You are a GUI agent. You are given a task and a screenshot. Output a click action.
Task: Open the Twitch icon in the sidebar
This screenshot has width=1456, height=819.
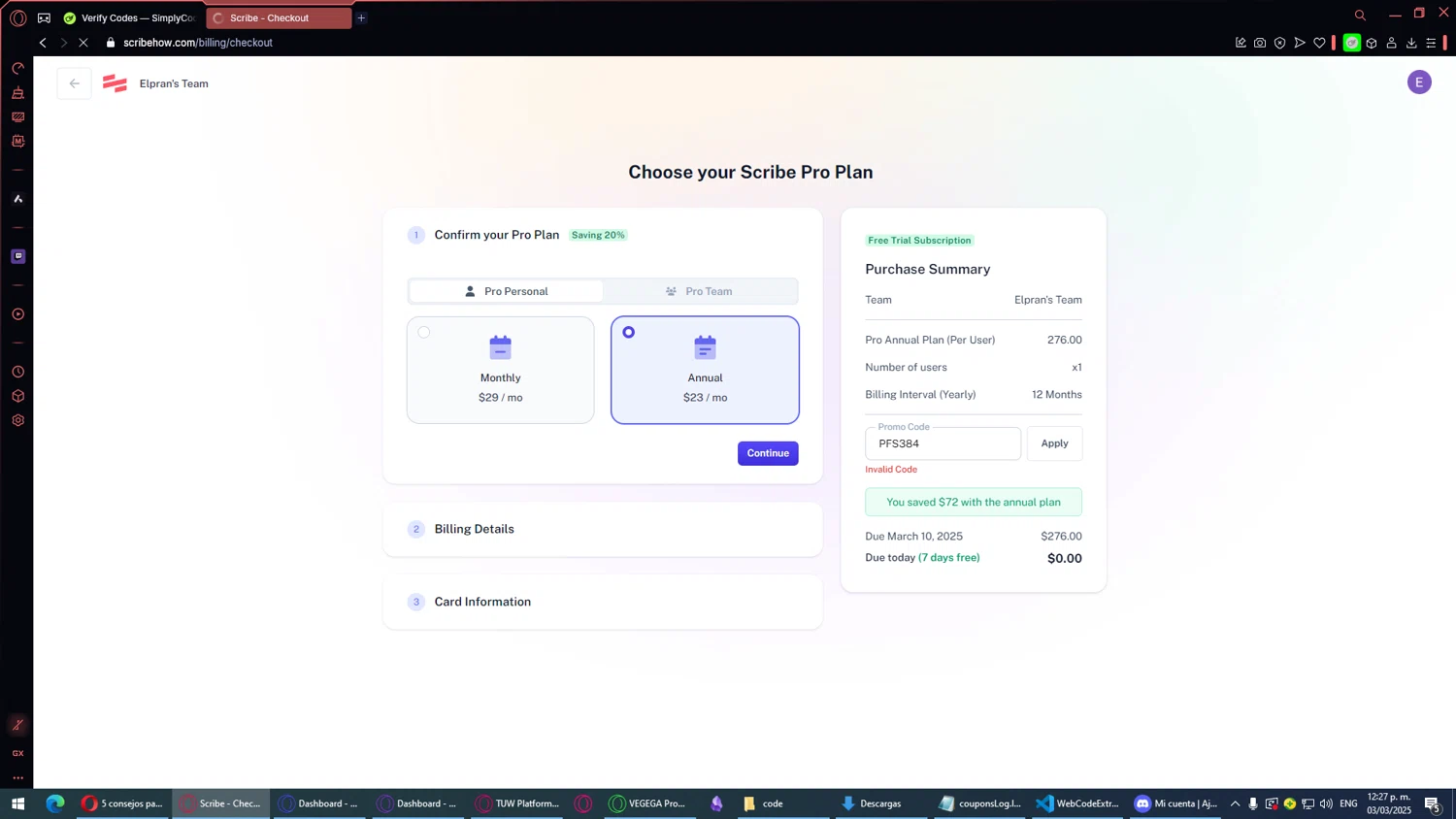click(17, 256)
